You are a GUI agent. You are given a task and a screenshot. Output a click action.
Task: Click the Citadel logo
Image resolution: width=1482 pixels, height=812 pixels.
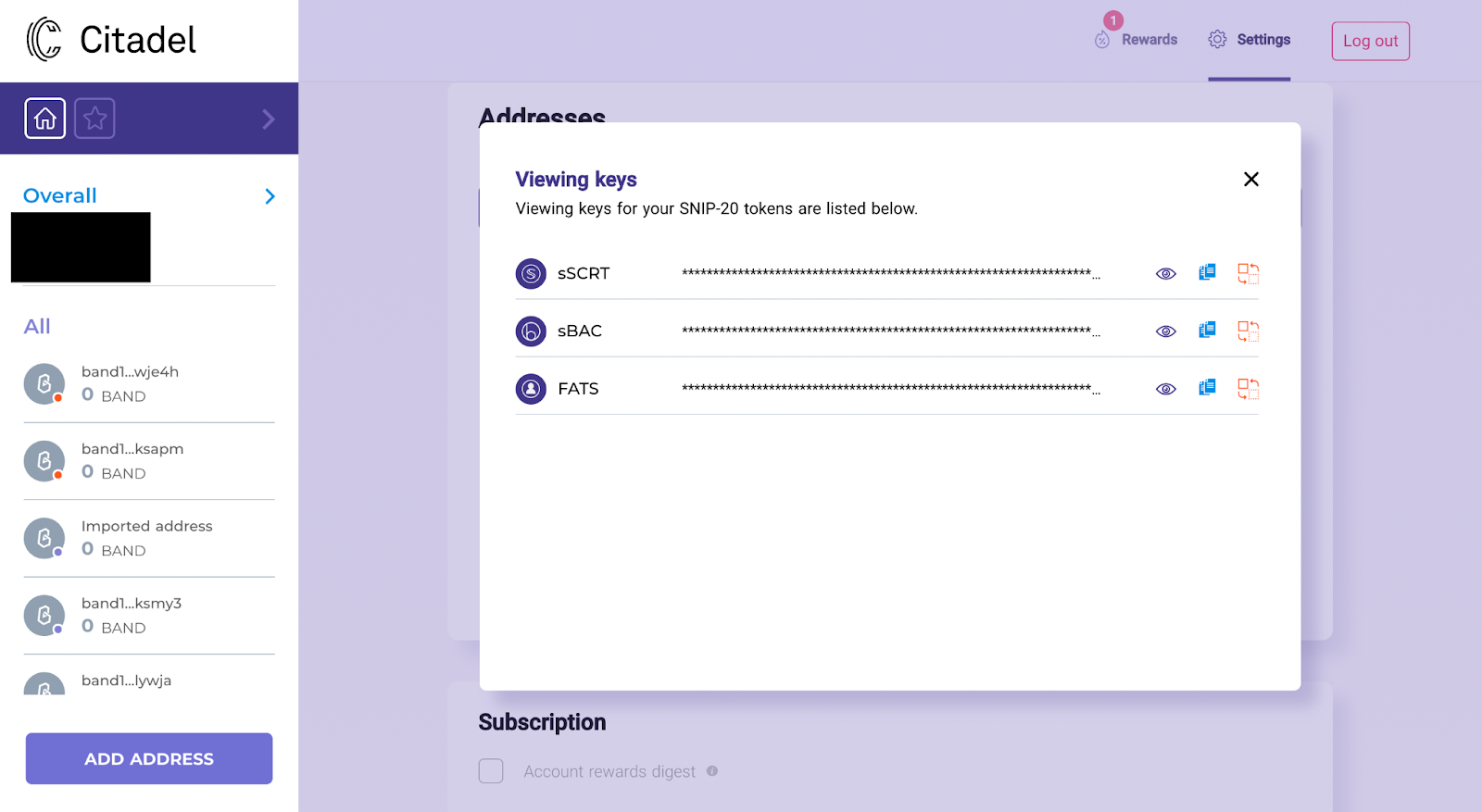tap(111, 40)
